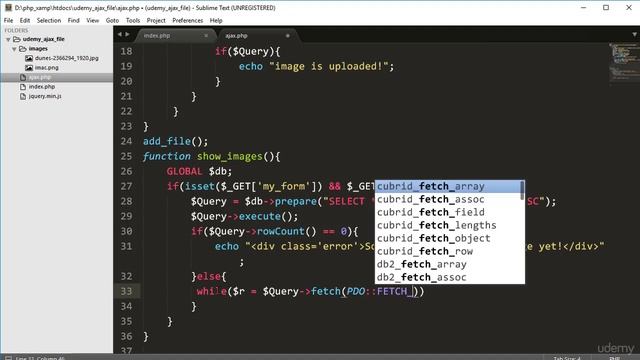Open the Edit menu
The width and height of the screenshot is (640, 360).
25,20
